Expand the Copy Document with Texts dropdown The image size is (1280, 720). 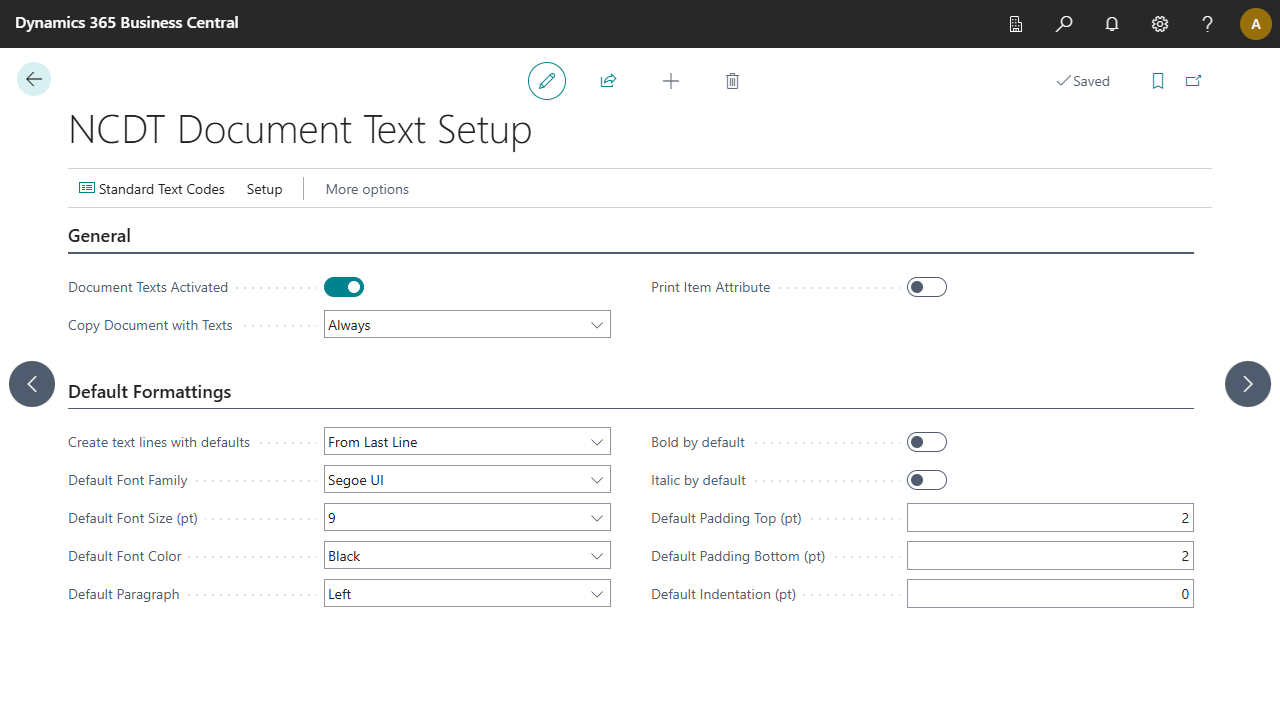coord(467,325)
